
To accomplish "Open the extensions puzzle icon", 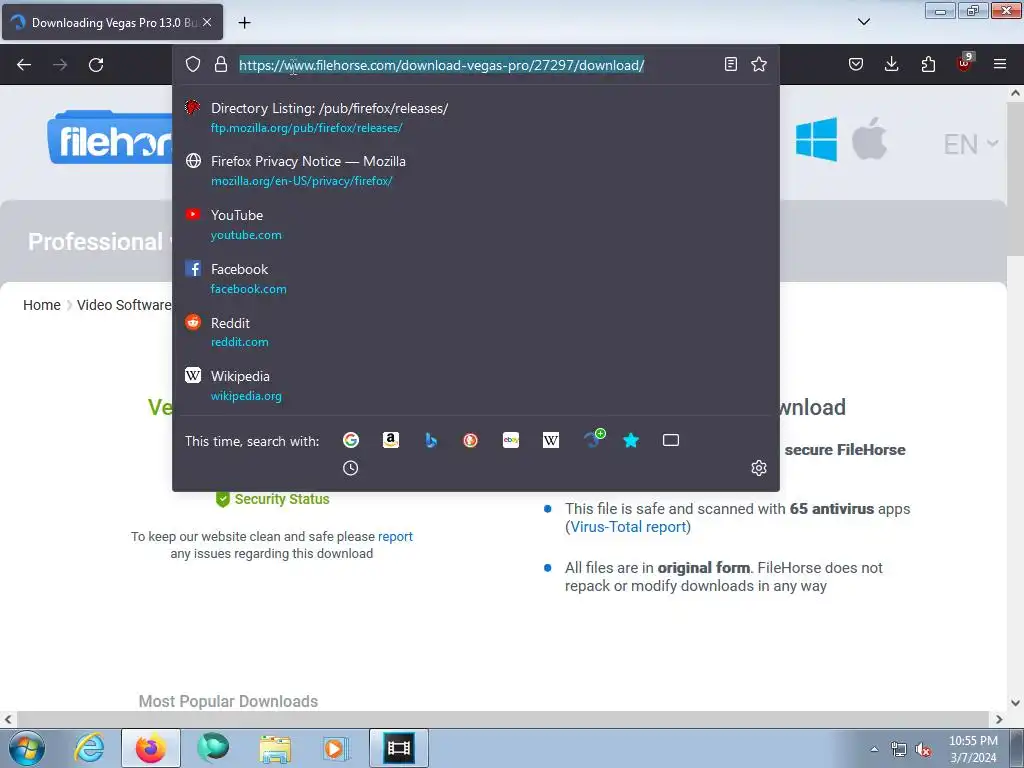I will (928, 64).
